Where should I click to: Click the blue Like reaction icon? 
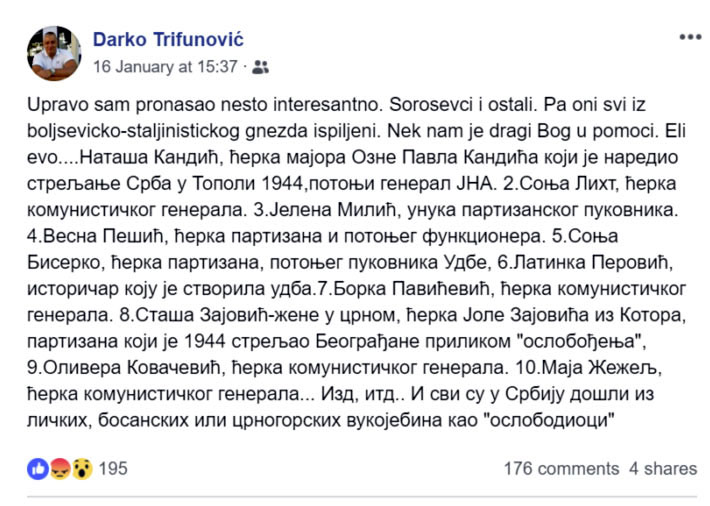pos(38,469)
